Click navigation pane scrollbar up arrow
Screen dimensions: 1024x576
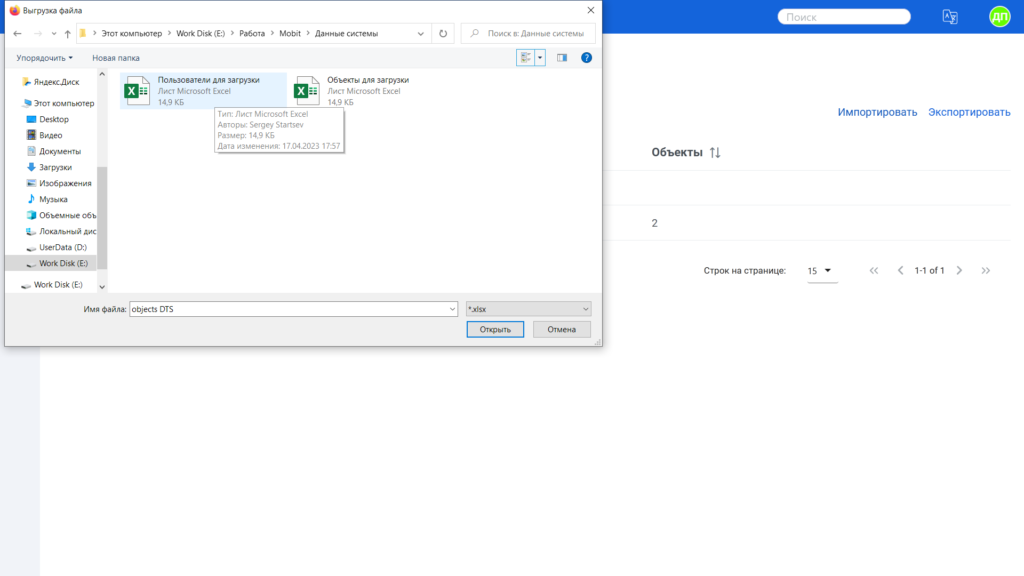[102, 74]
